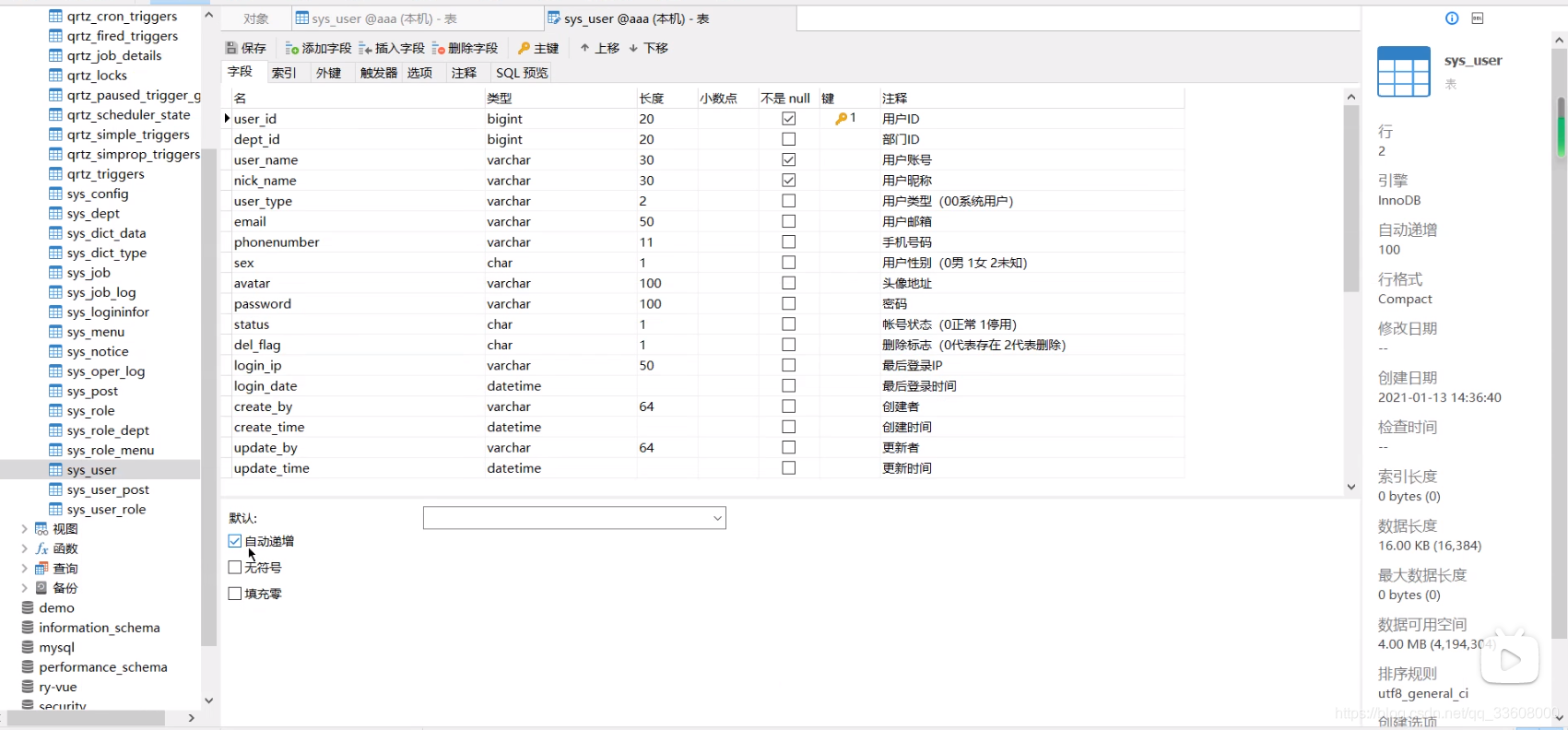Switch to the 索引 indexes tab
Viewport: 1568px width, 730px height.
click(x=284, y=73)
